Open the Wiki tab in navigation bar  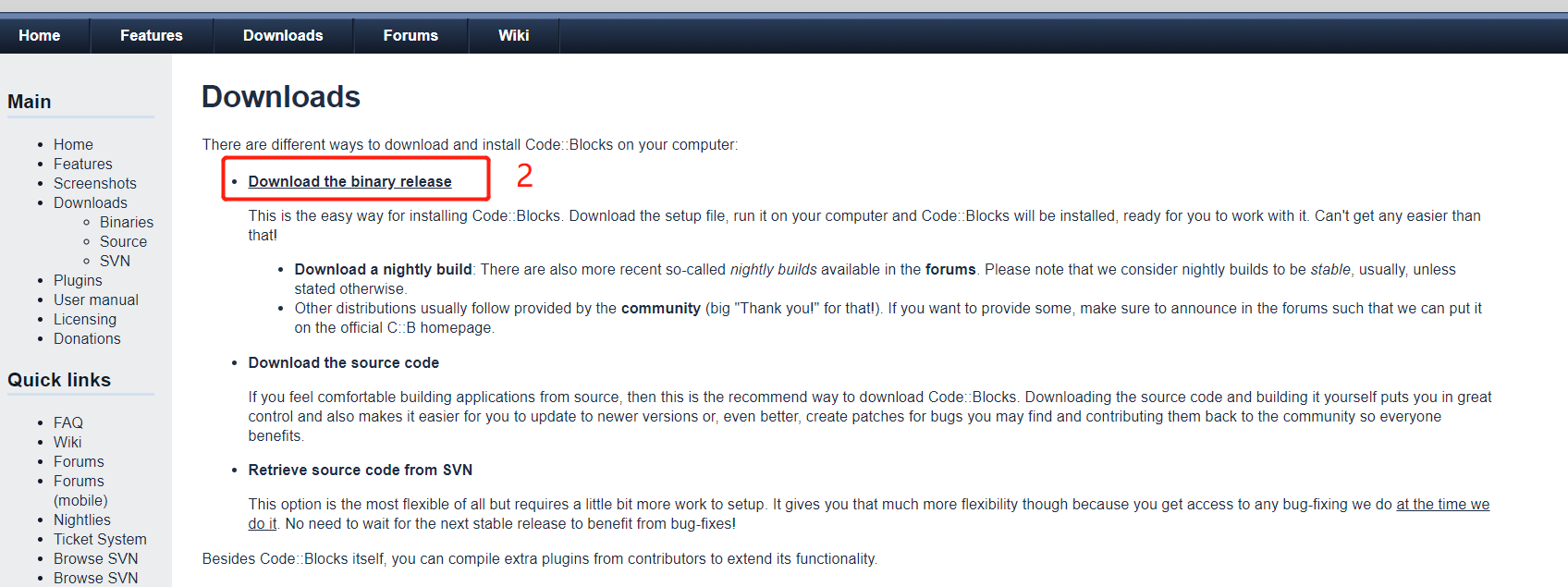pos(514,35)
